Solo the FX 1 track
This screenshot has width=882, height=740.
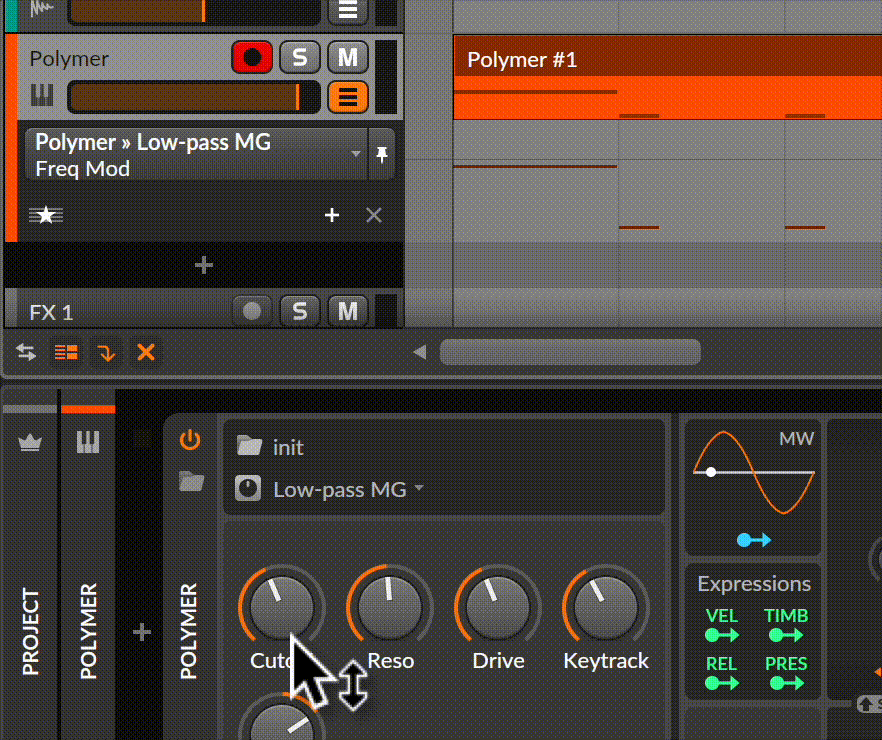300,311
